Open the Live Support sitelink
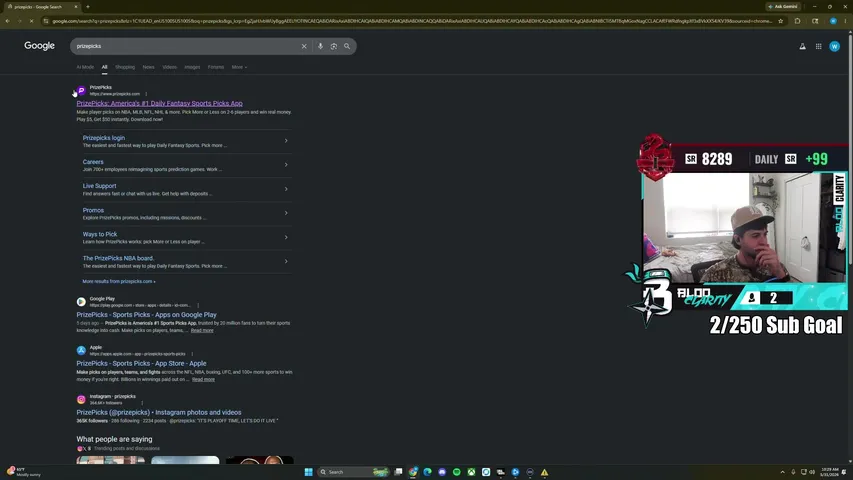 pyautogui.click(x=100, y=186)
